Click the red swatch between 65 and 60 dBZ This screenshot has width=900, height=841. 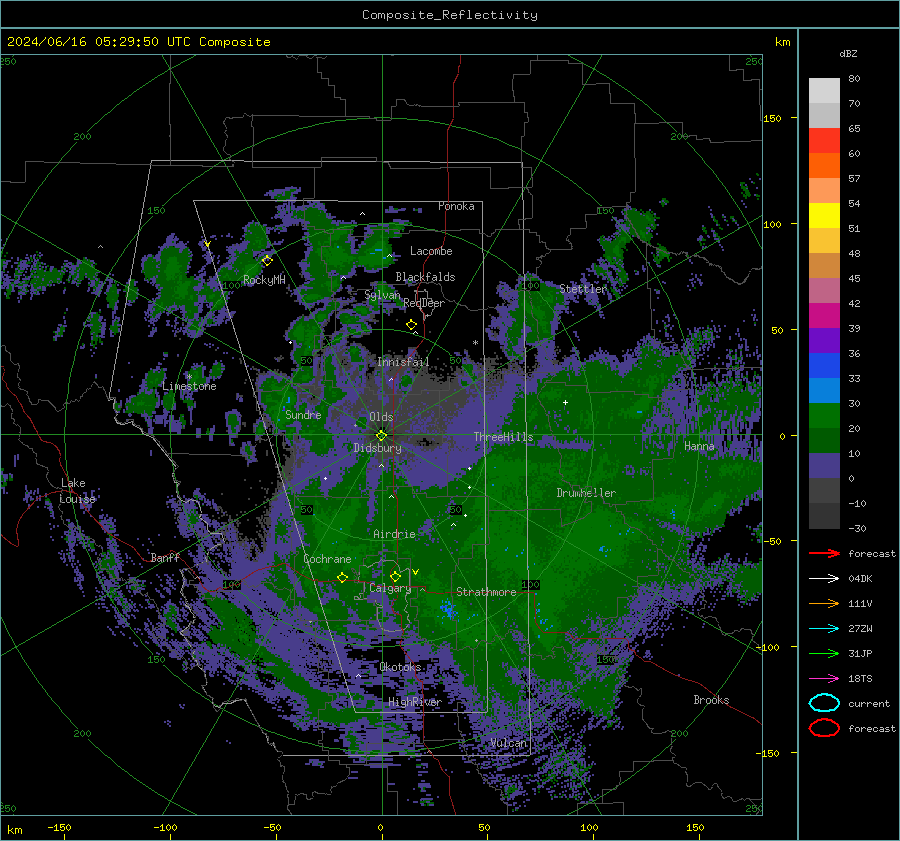coord(824,141)
